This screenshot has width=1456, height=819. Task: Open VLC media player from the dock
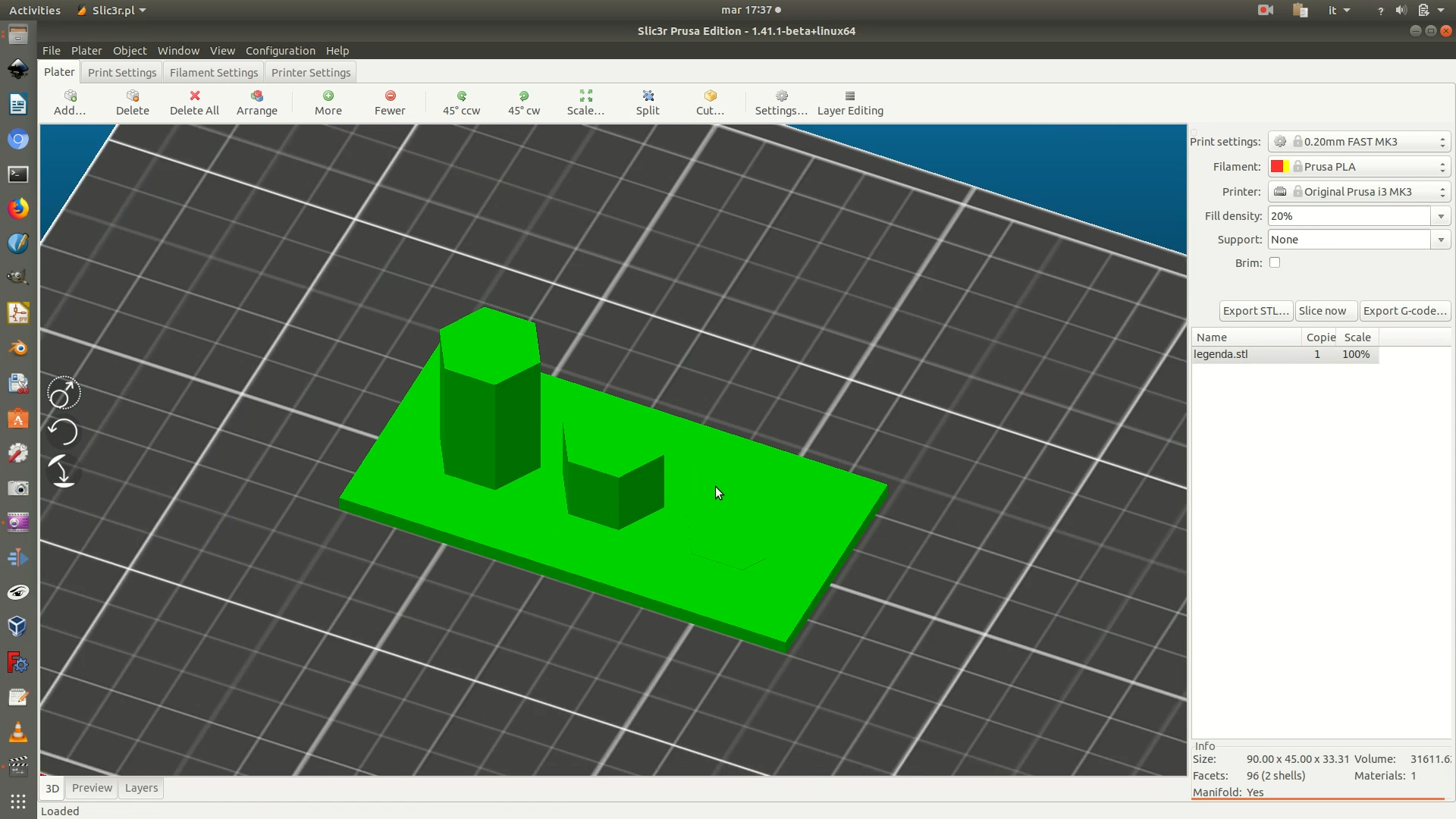tap(18, 732)
